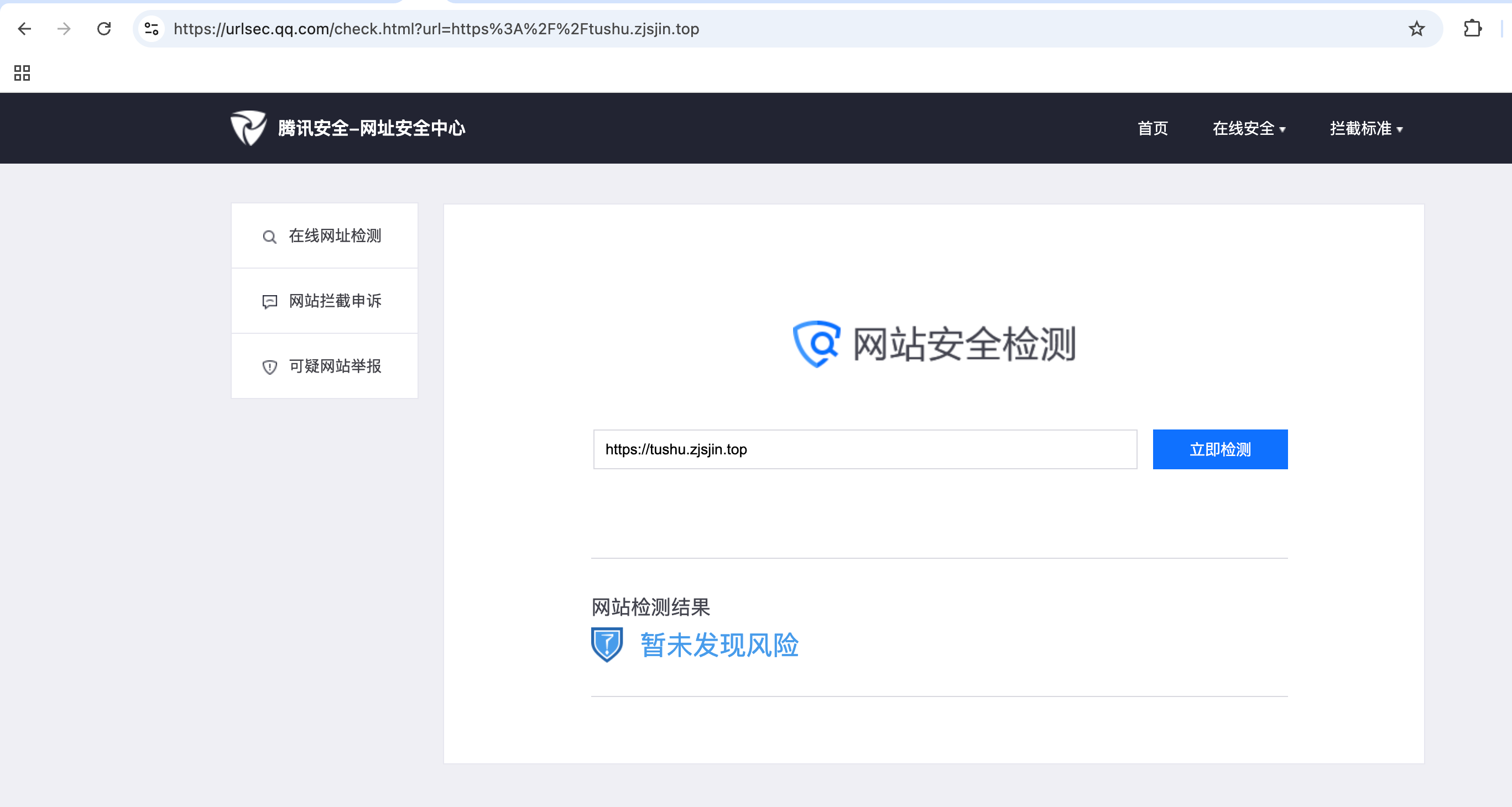Click the blue shield result icon
This screenshot has width=1512, height=807.
coord(606,644)
